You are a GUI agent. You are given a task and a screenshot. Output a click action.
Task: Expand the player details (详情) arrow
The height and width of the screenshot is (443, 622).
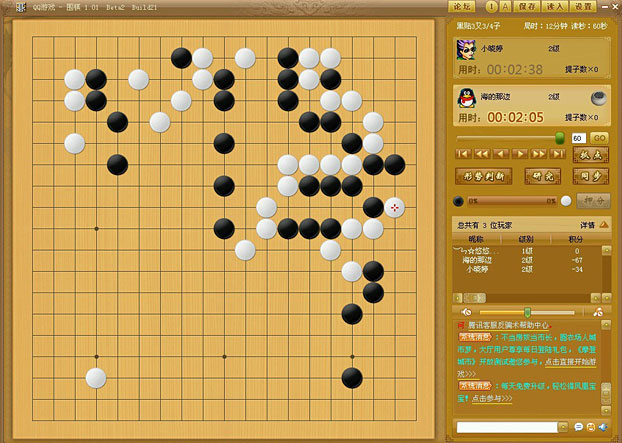[604, 225]
